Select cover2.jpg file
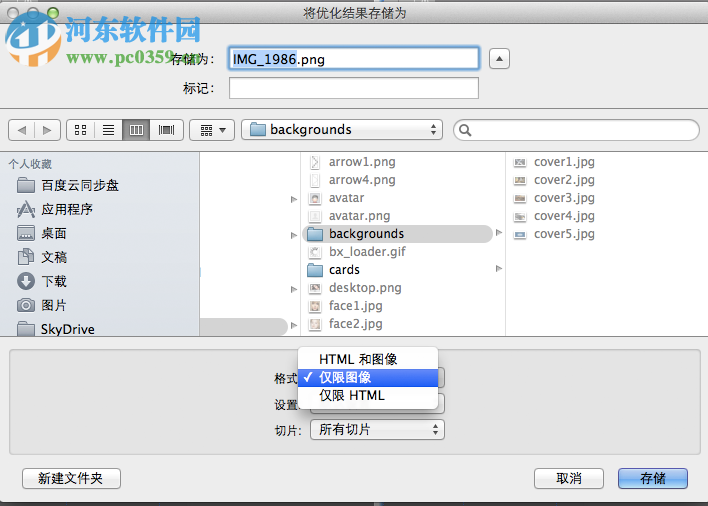The image size is (708, 506). coord(564,180)
